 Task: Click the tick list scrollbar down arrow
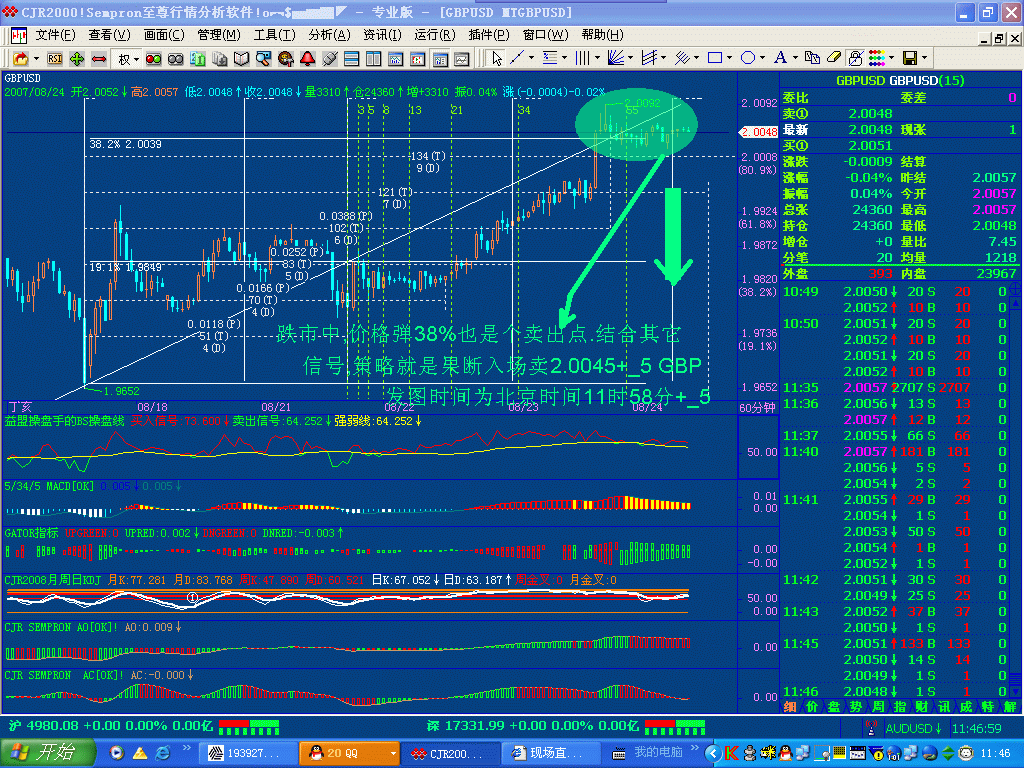(x=1016, y=691)
